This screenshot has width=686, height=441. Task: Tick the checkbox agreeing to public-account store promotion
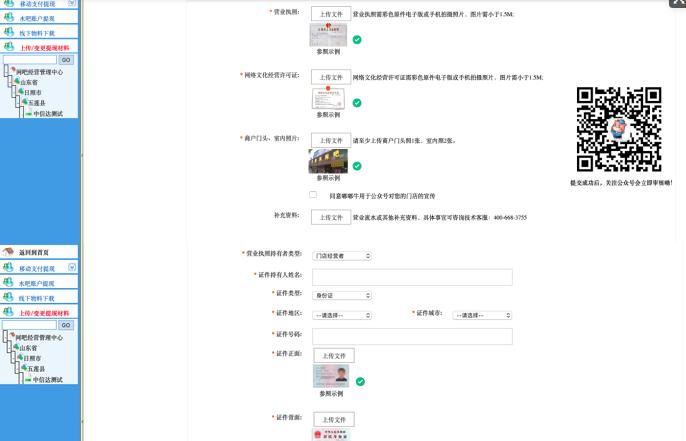tap(313, 195)
